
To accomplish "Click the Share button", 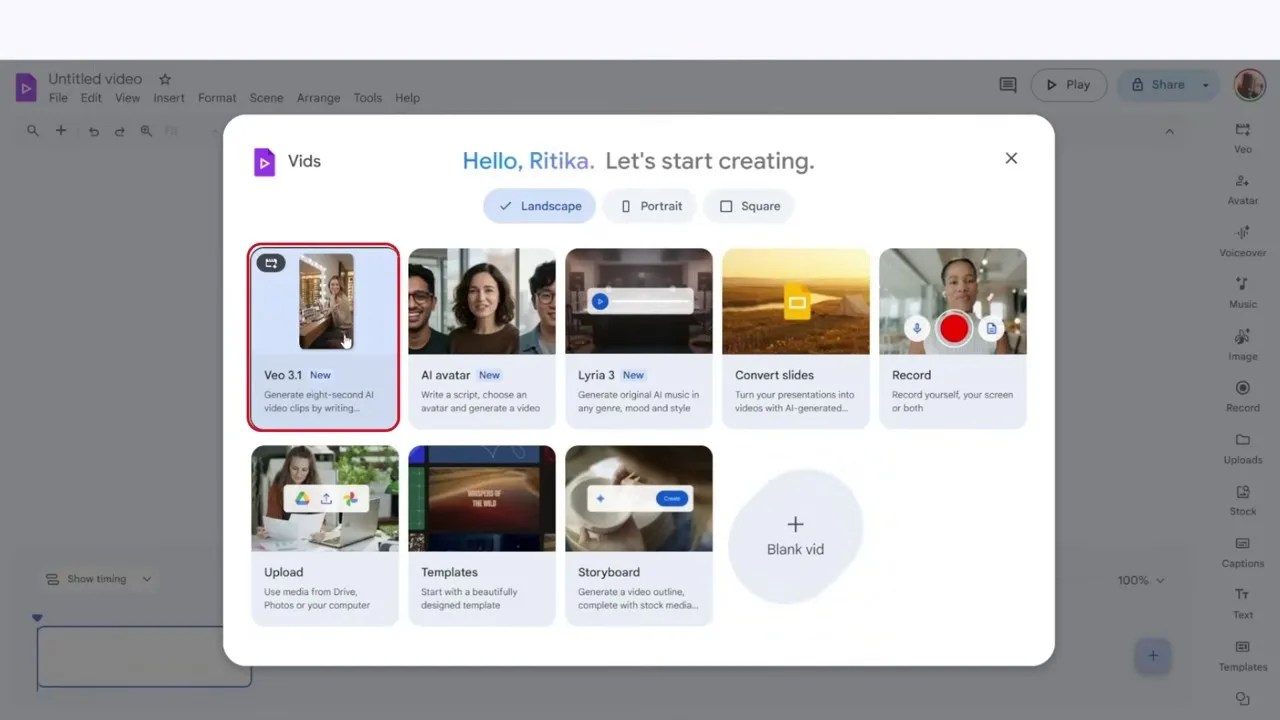I will coord(1157,85).
